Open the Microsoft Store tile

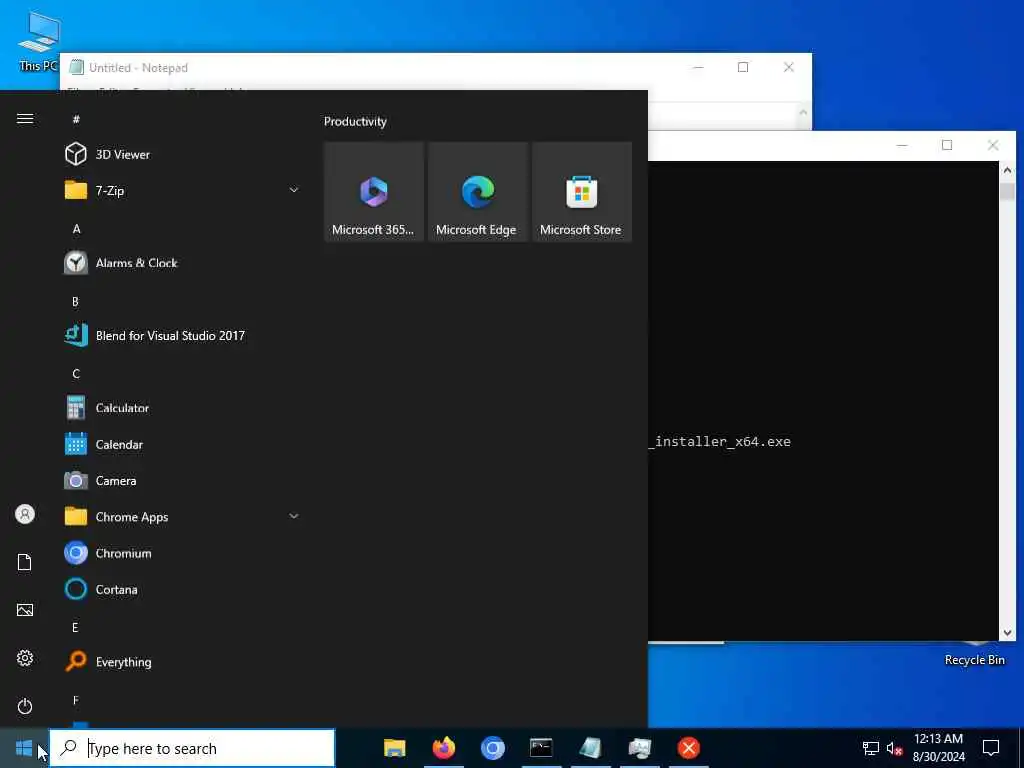(582, 192)
